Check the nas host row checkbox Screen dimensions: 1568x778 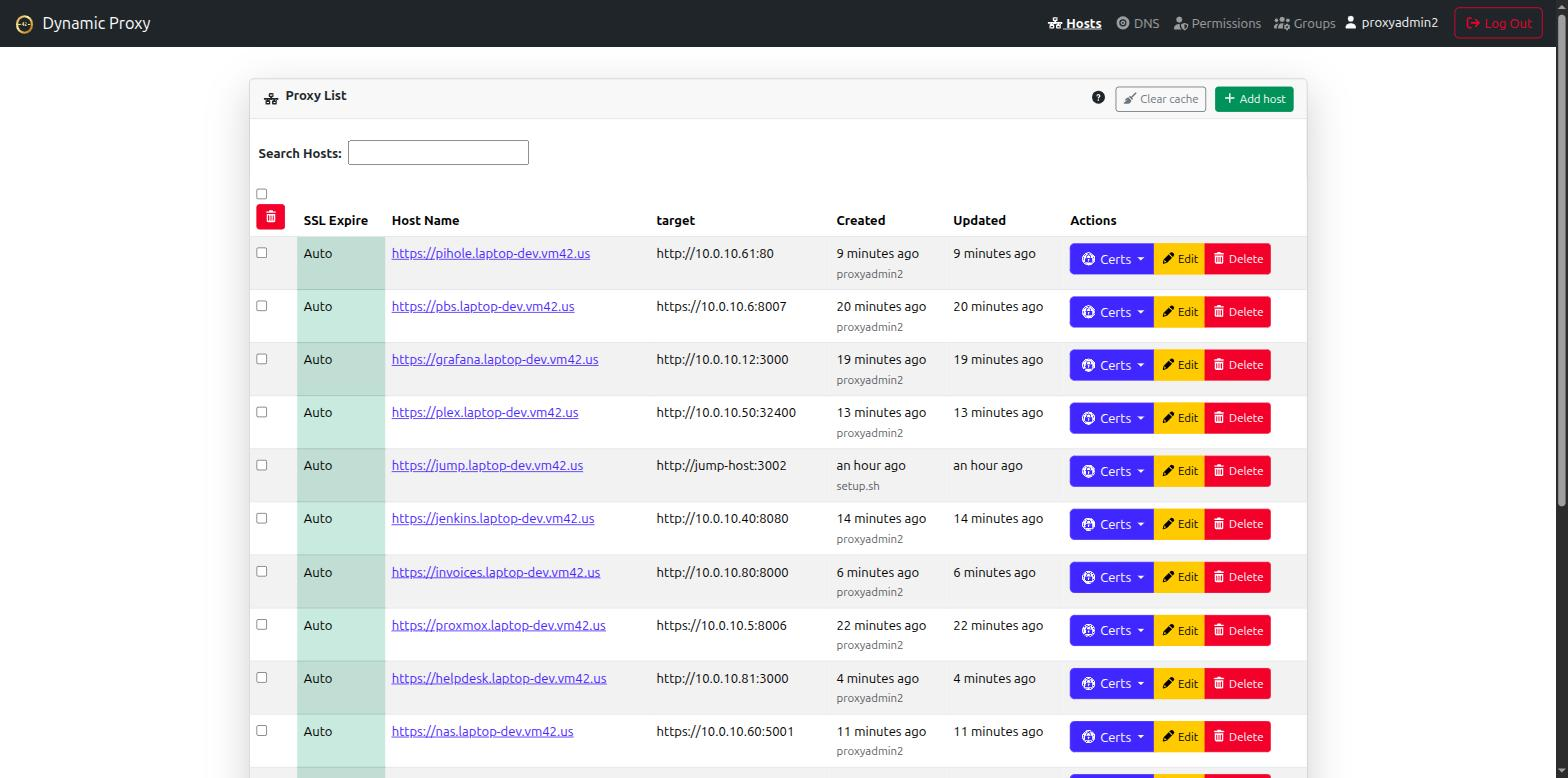click(x=262, y=730)
